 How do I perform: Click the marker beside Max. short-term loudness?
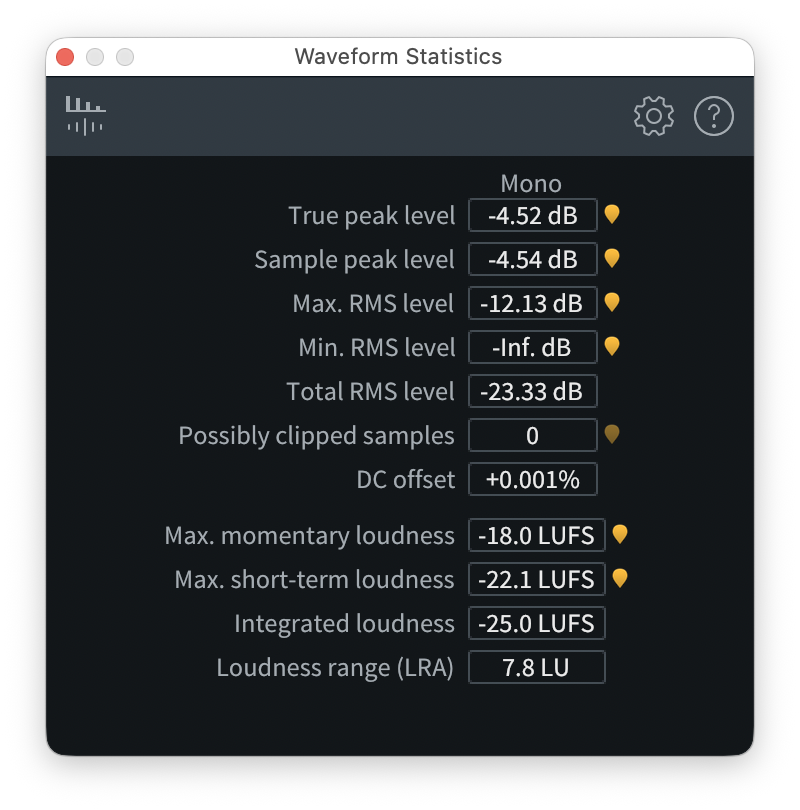point(619,579)
